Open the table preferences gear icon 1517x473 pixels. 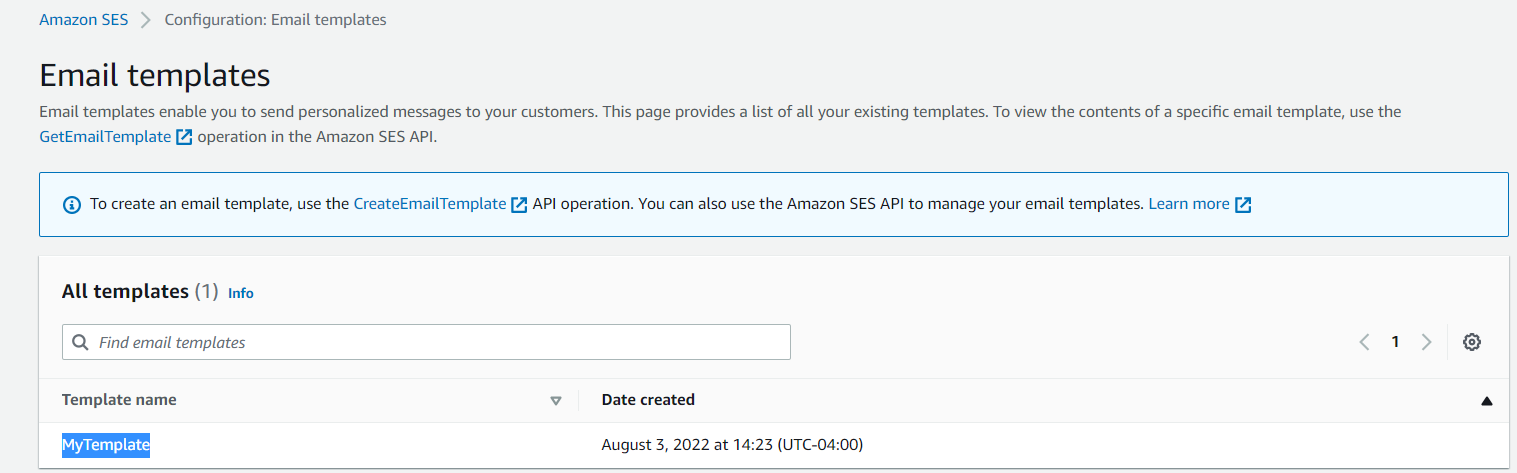1471,342
